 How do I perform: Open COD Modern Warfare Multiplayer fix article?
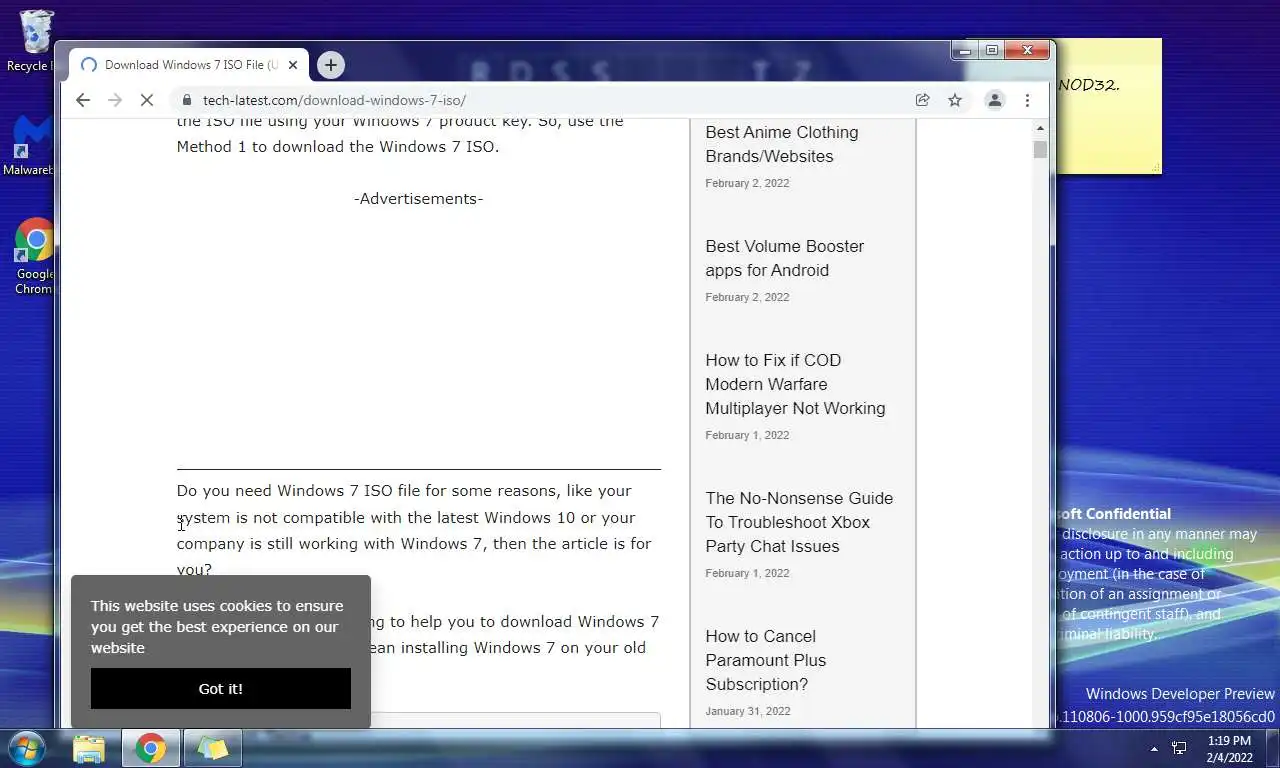pos(795,384)
